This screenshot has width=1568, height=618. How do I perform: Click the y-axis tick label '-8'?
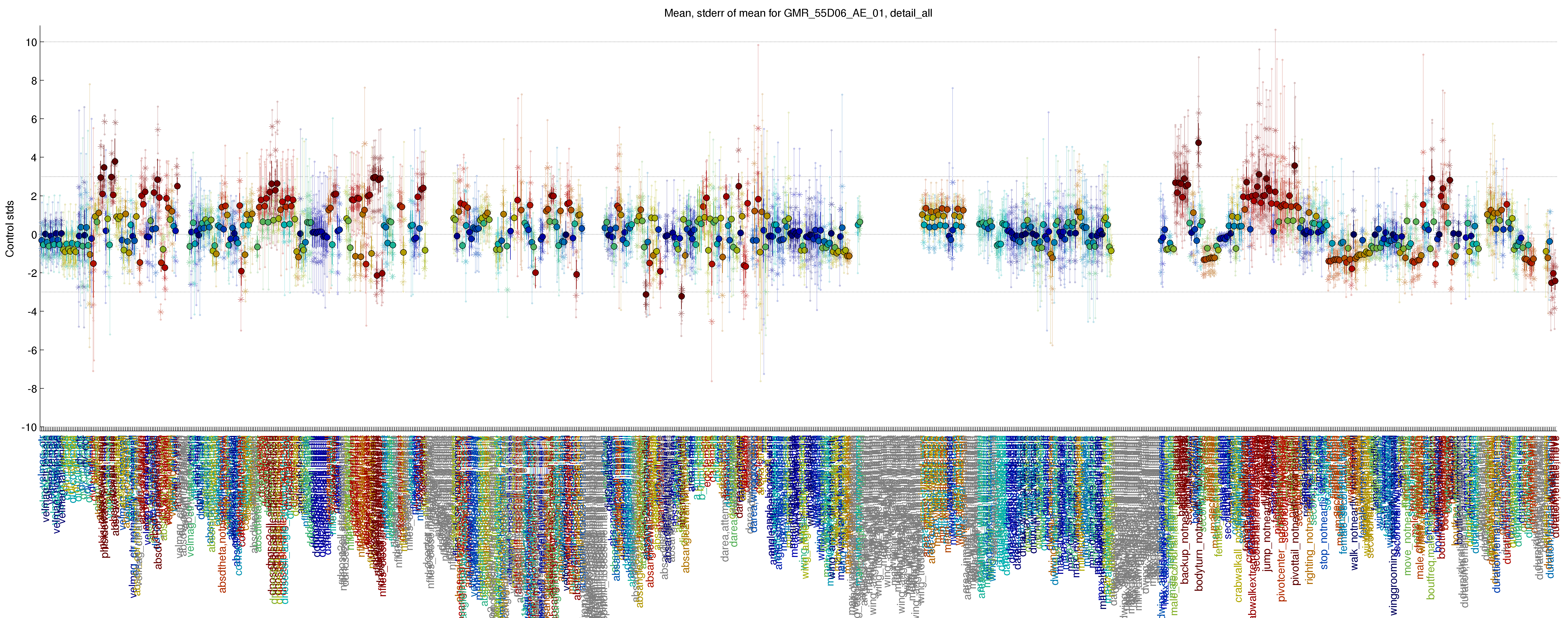(x=32, y=389)
